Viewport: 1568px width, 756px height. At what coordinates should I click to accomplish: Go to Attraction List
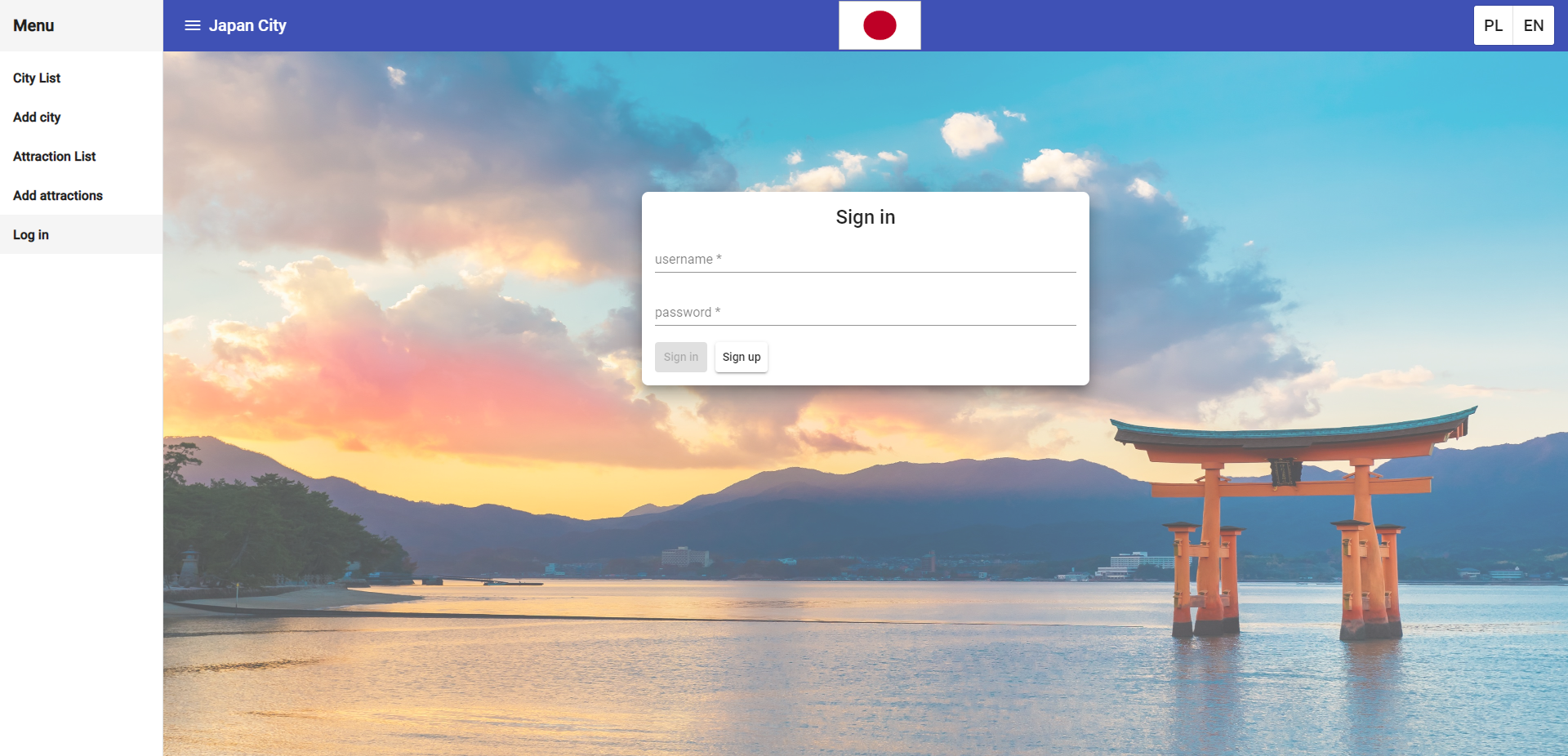click(82, 156)
